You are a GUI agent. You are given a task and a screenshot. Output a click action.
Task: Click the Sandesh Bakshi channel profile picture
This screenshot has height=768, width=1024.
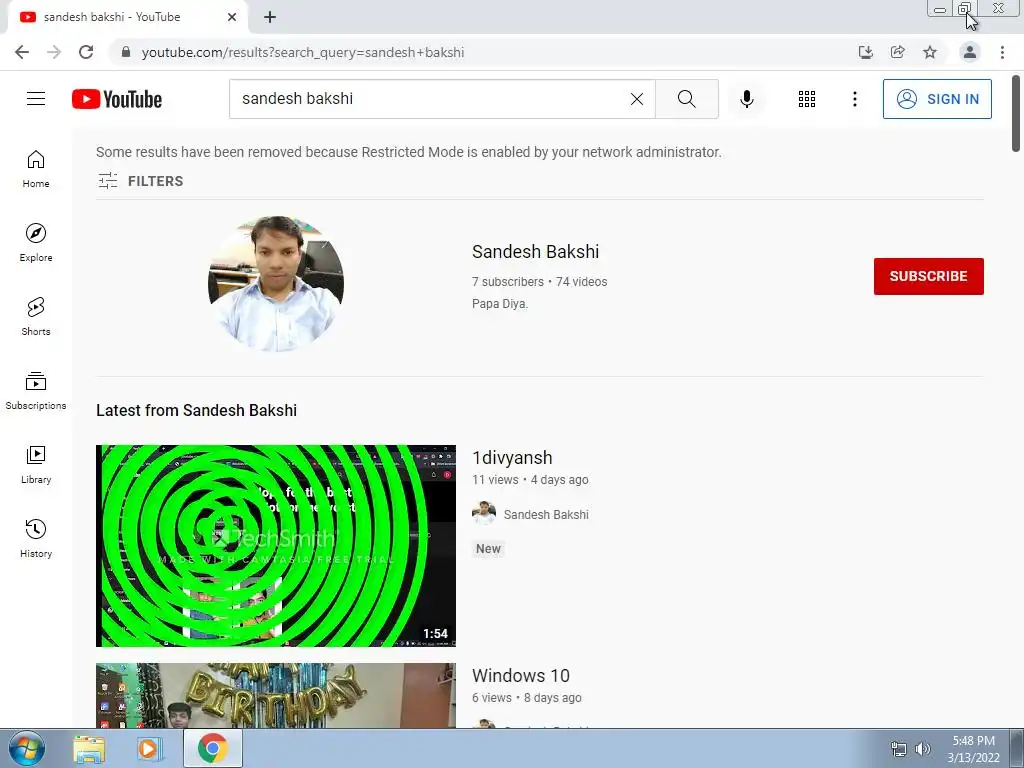[x=276, y=284]
